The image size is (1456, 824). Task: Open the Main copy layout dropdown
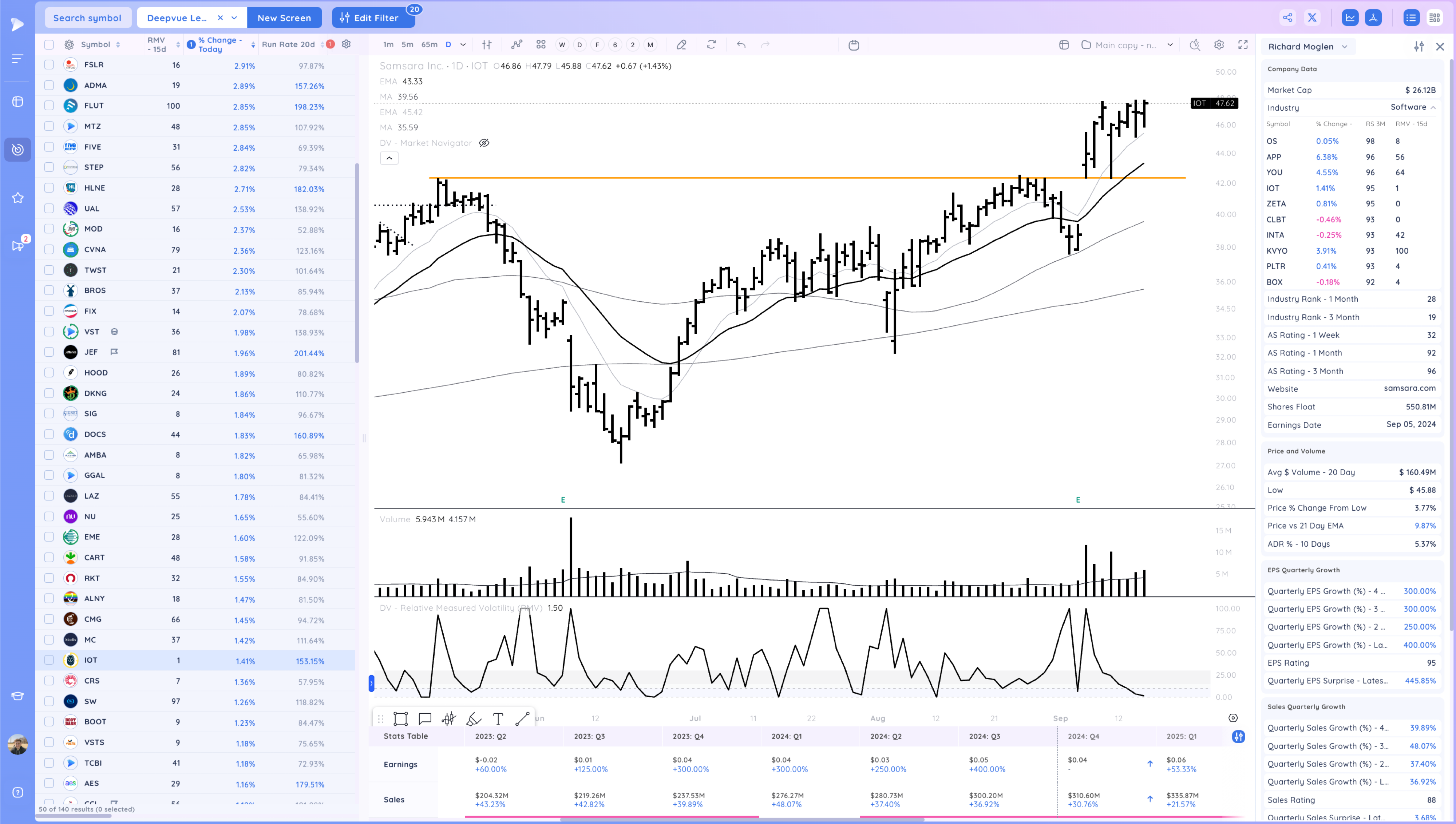coord(1170,45)
